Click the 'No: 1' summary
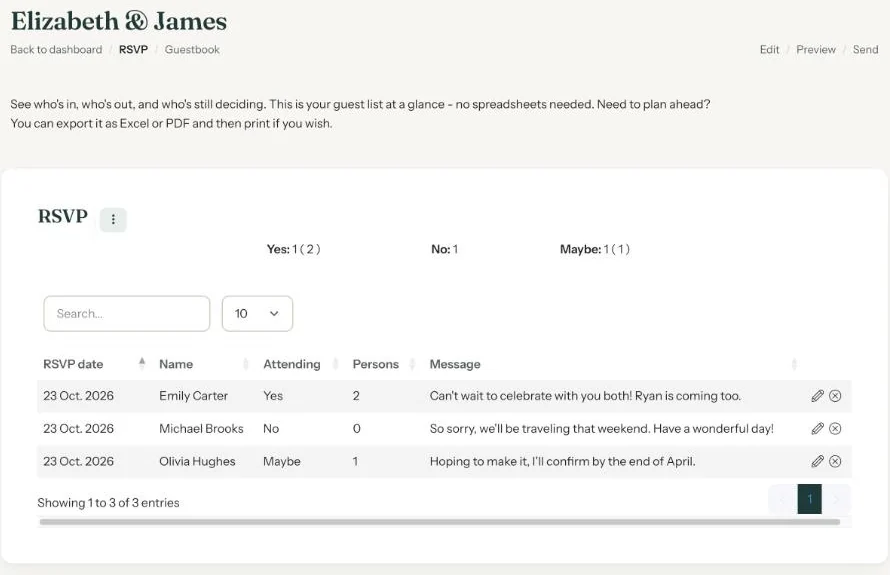This screenshot has height=575, width=890. (x=444, y=249)
